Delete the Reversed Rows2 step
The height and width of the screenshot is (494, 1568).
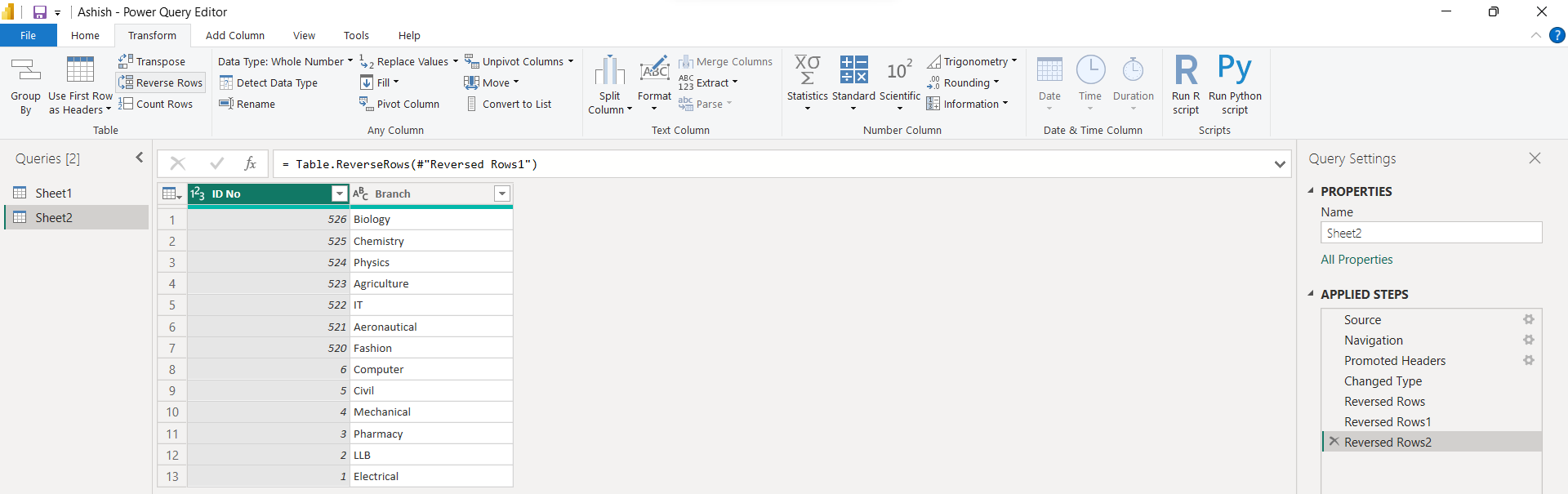1334,442
